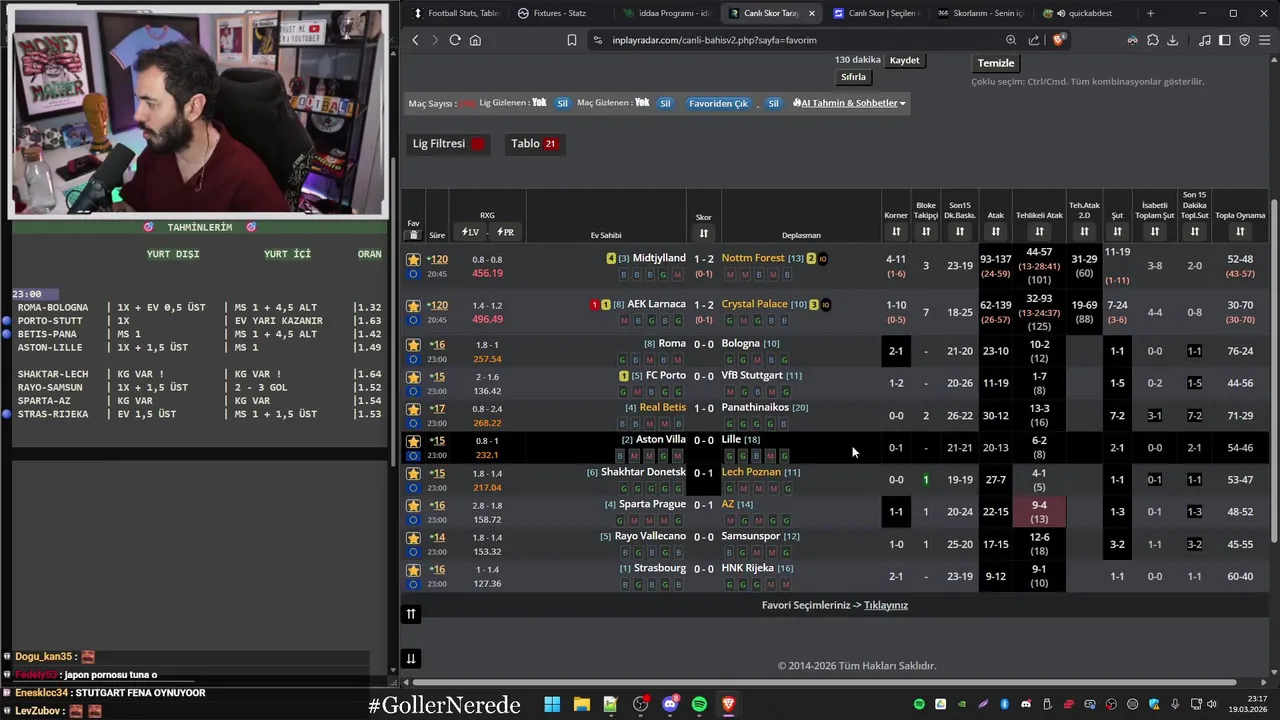Go back with browser back arrow

point(416,40)
